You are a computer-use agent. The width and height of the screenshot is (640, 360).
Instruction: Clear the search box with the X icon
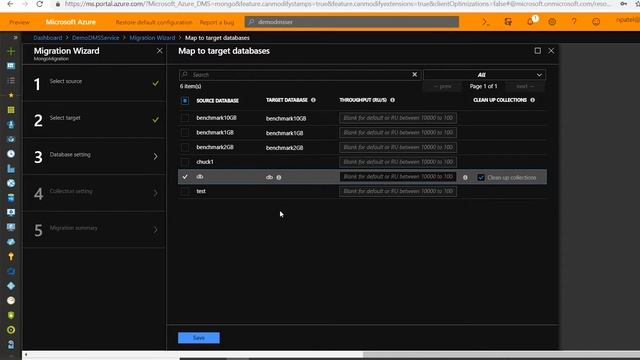click(x=415, y=74)
